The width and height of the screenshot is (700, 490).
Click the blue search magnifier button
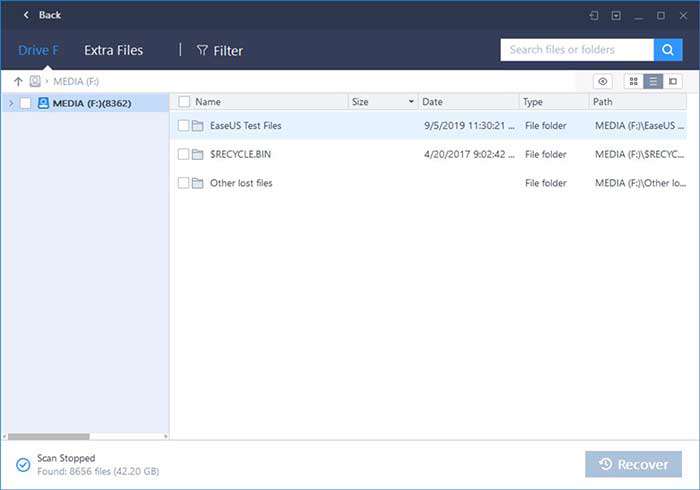pyautogui.click(x=668, y=50)
